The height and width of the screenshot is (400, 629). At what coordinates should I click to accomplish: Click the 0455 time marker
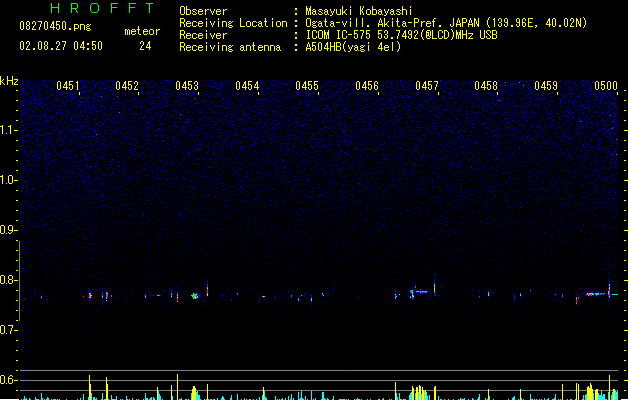(x=307, y=86)
